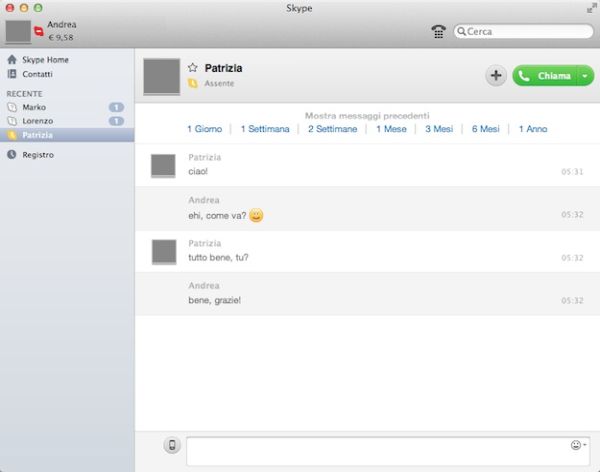Show messages from 3 Mesi
Screen dimensions: 600x472
(439, 129)
